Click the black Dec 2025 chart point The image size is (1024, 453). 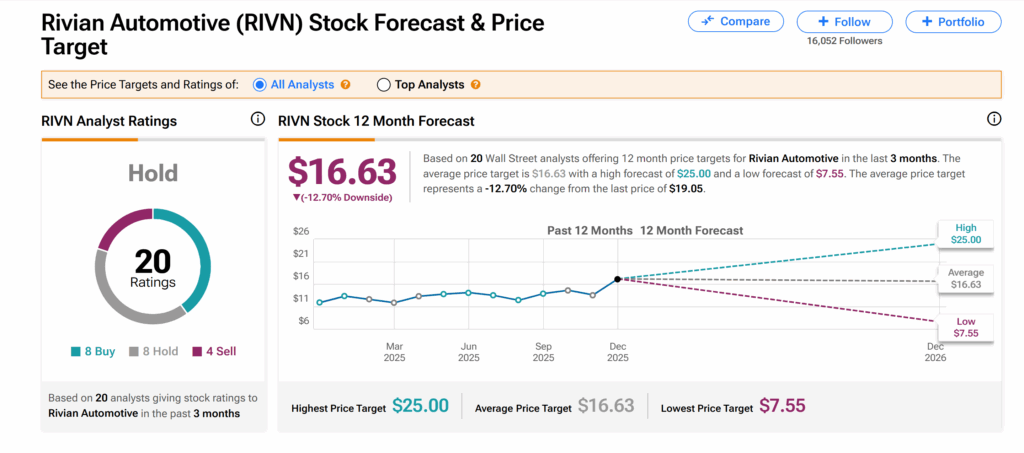point(618,279)
